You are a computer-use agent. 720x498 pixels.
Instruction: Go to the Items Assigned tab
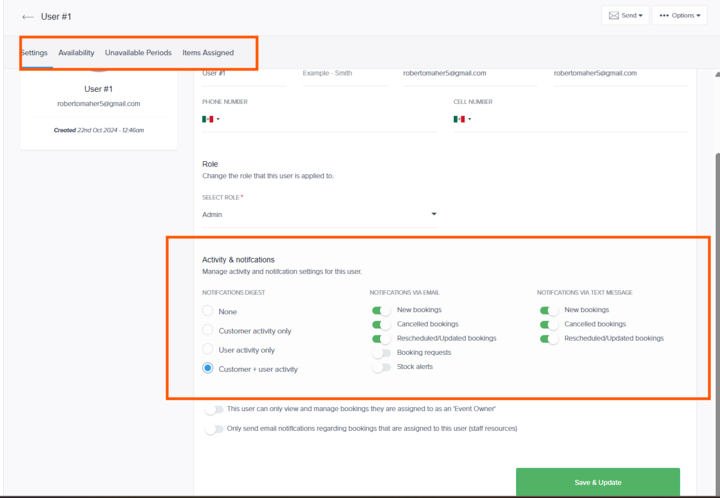point(208,53)
